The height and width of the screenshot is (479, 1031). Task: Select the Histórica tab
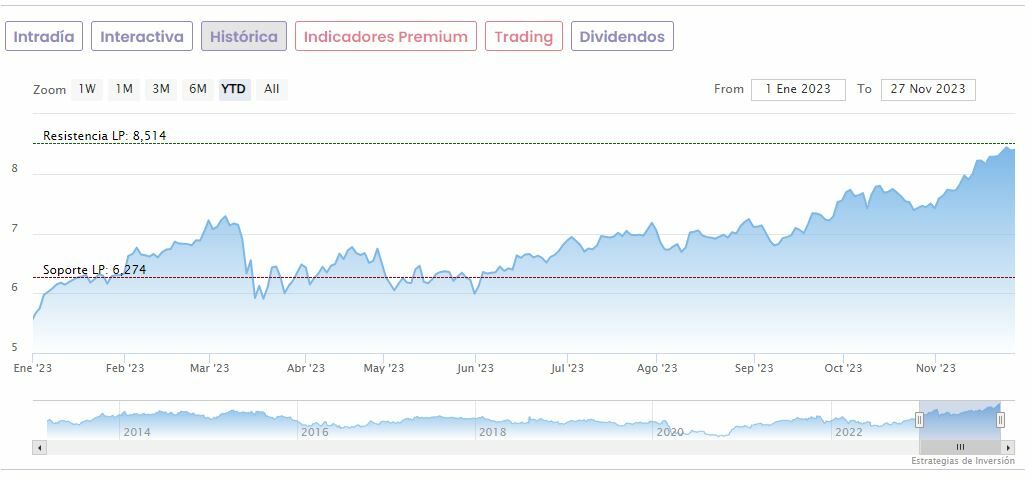click(x=244, y=37)
